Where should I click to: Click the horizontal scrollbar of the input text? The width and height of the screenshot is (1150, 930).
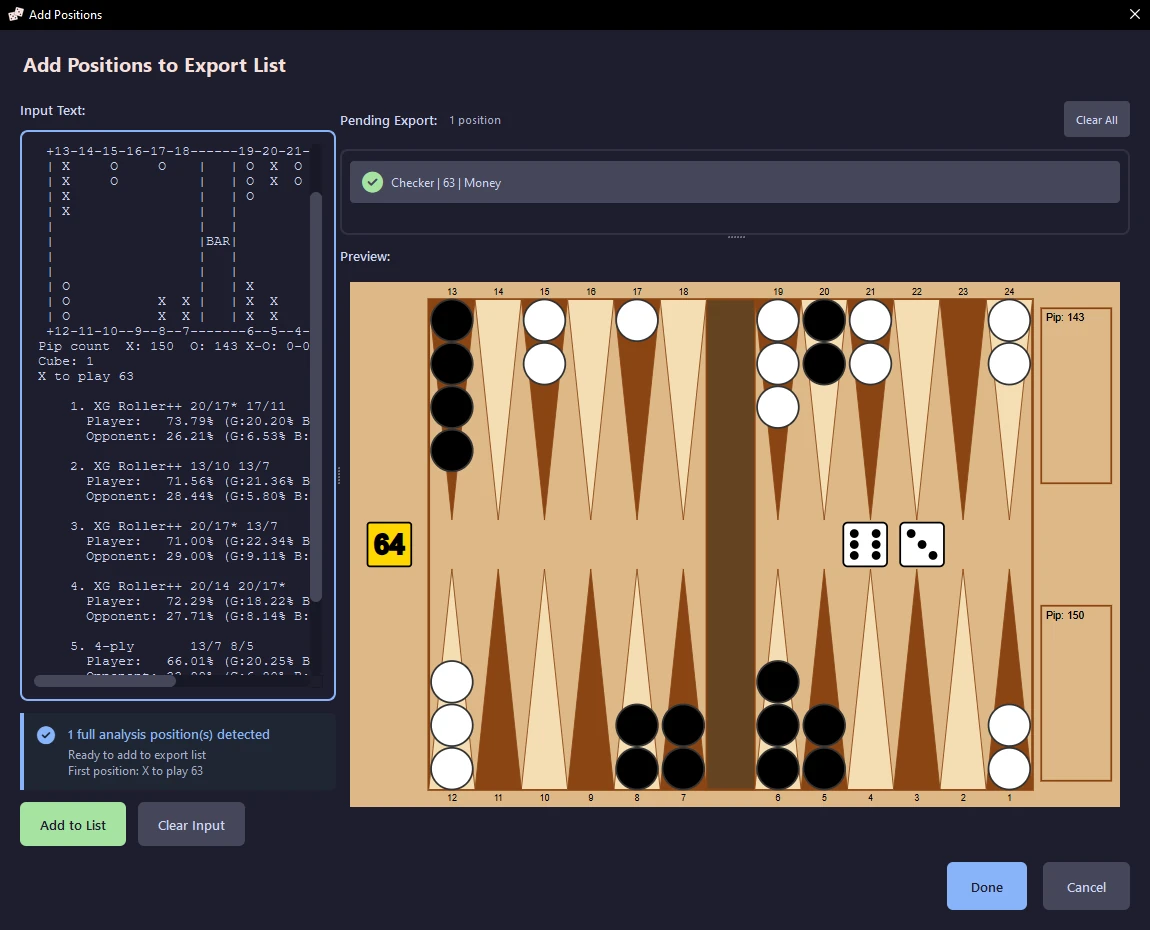coord(105,681)
